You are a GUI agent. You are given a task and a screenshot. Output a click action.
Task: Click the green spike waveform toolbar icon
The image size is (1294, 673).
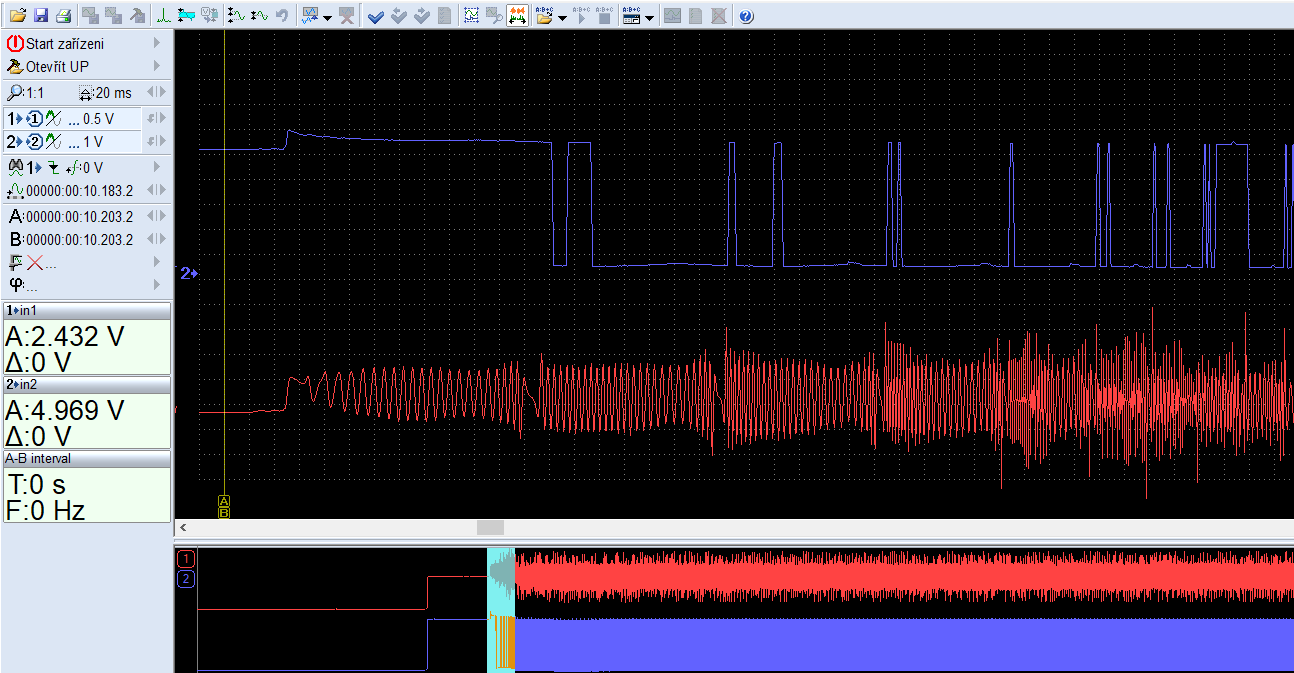[162, 16]
